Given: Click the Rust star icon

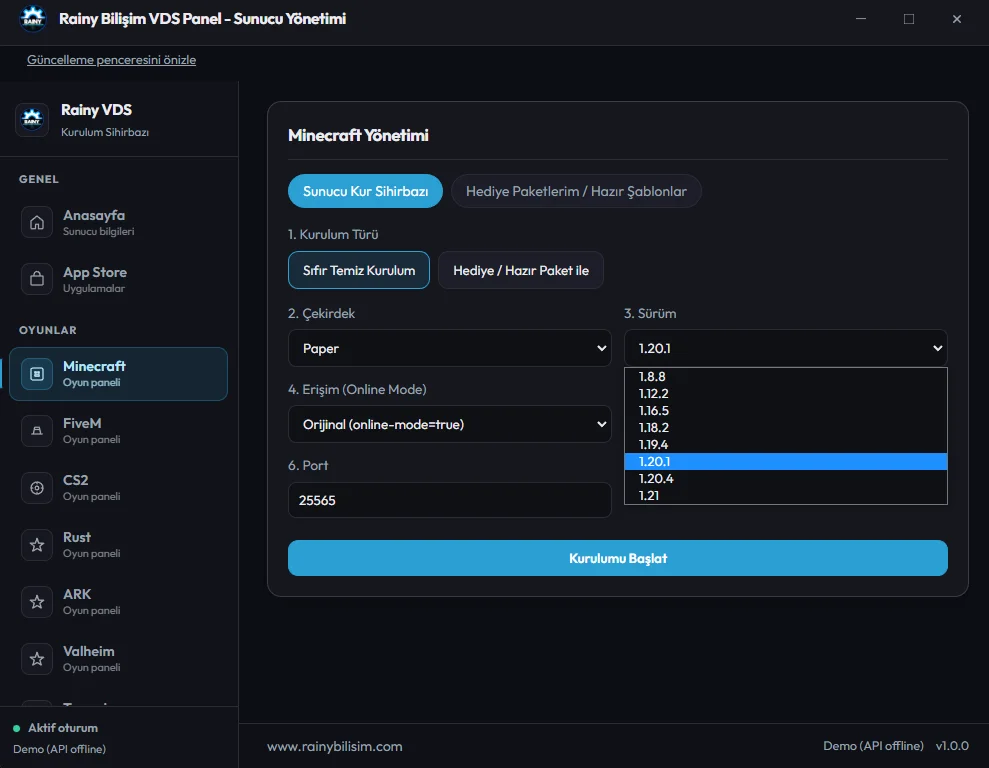Looking at the screenshot, I should click(x=37, y=545).
